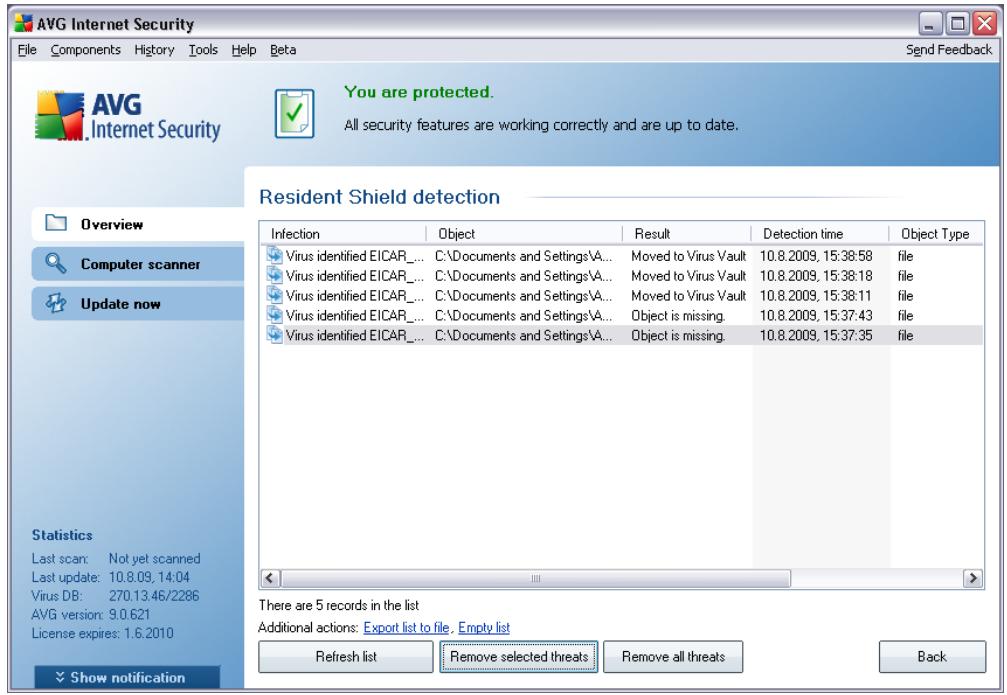The width and height of the screenshot is (1007, 695).
Task: Click Virus DB value 270.13.46/2286
Action: point(153,595)
